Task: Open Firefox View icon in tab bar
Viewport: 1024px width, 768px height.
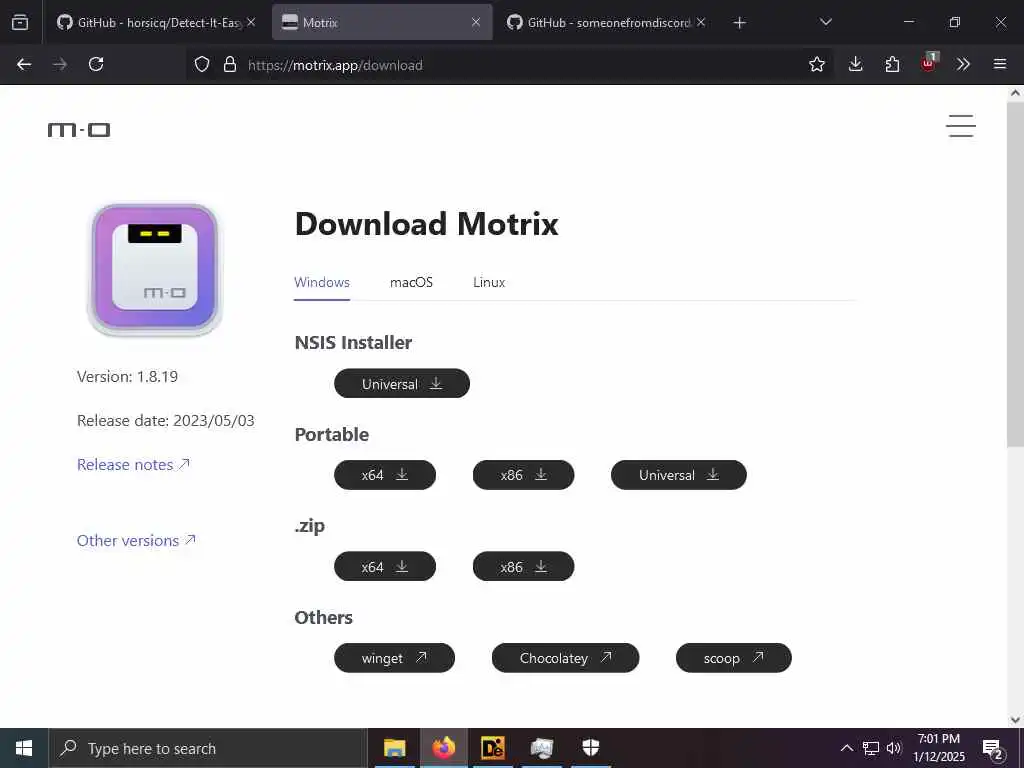Action: 20,22
